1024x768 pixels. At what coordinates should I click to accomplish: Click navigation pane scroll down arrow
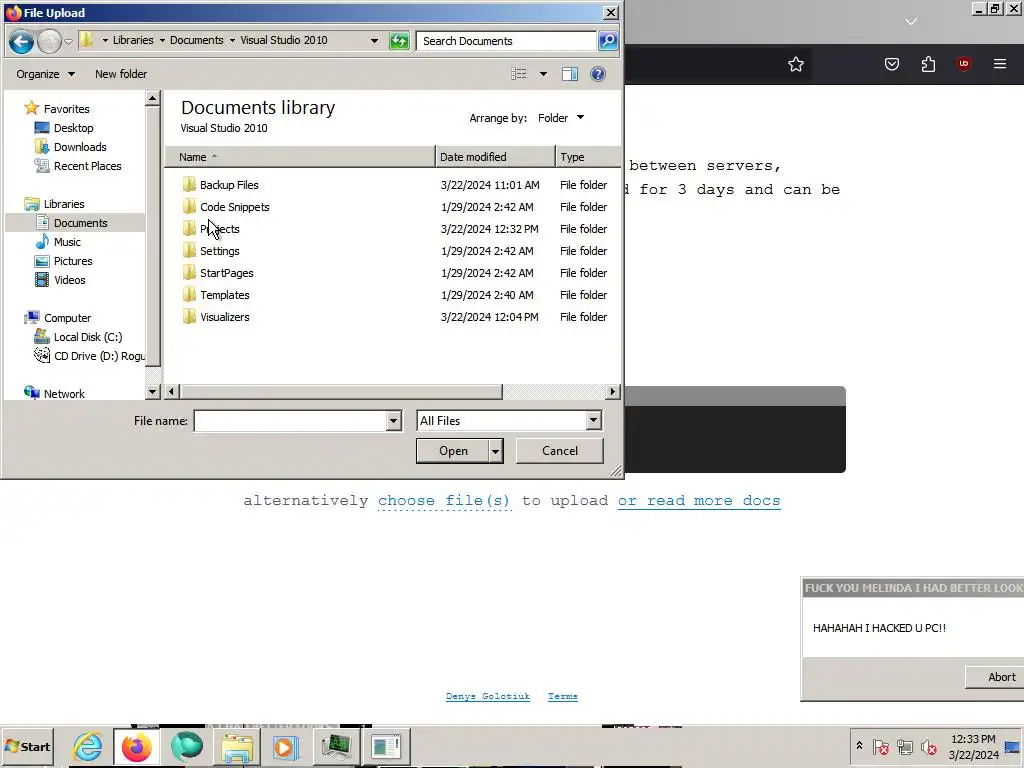pos(152,392)
